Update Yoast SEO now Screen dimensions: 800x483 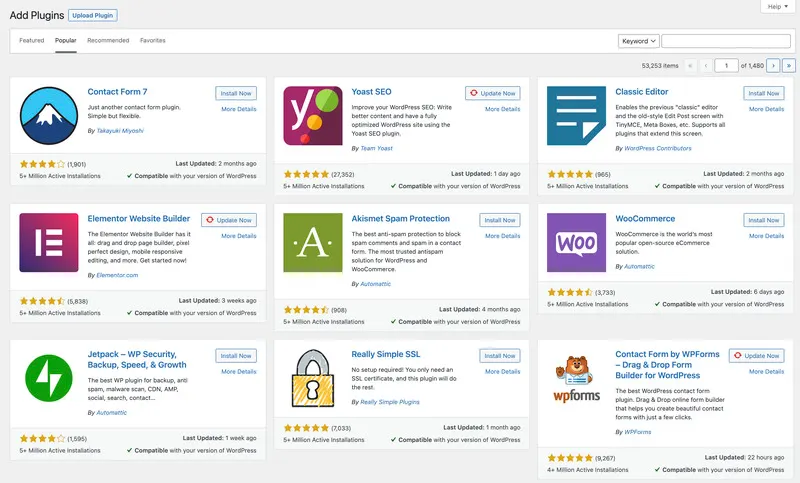point(493,93)
